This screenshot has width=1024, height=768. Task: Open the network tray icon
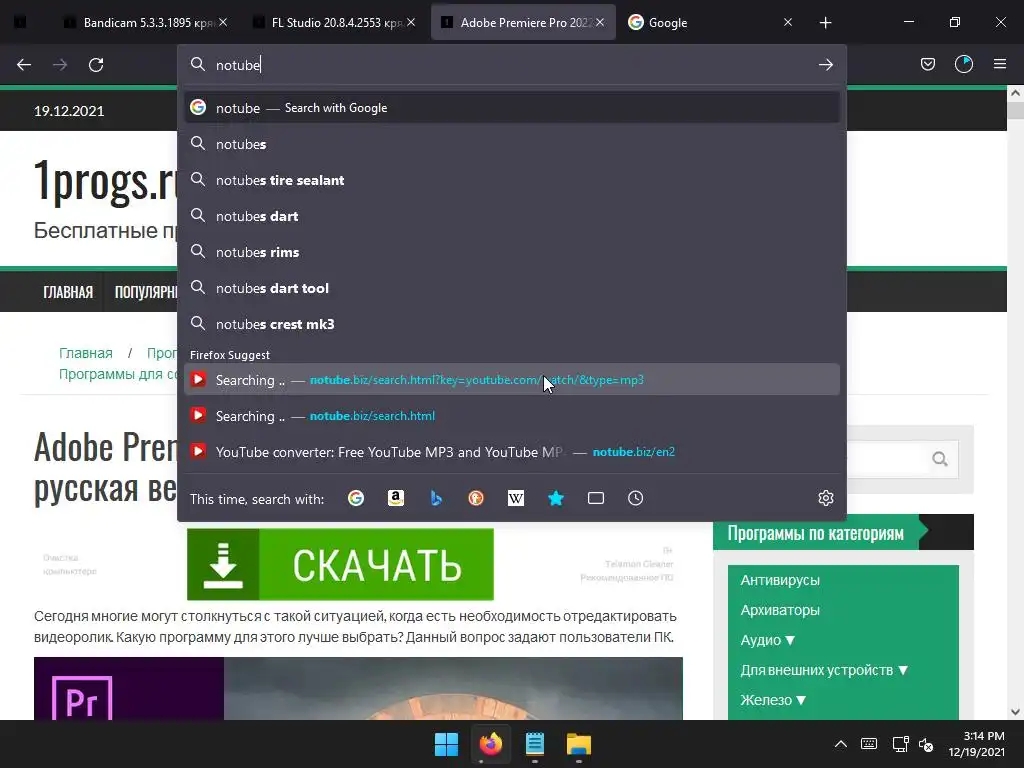click(901, 744)
